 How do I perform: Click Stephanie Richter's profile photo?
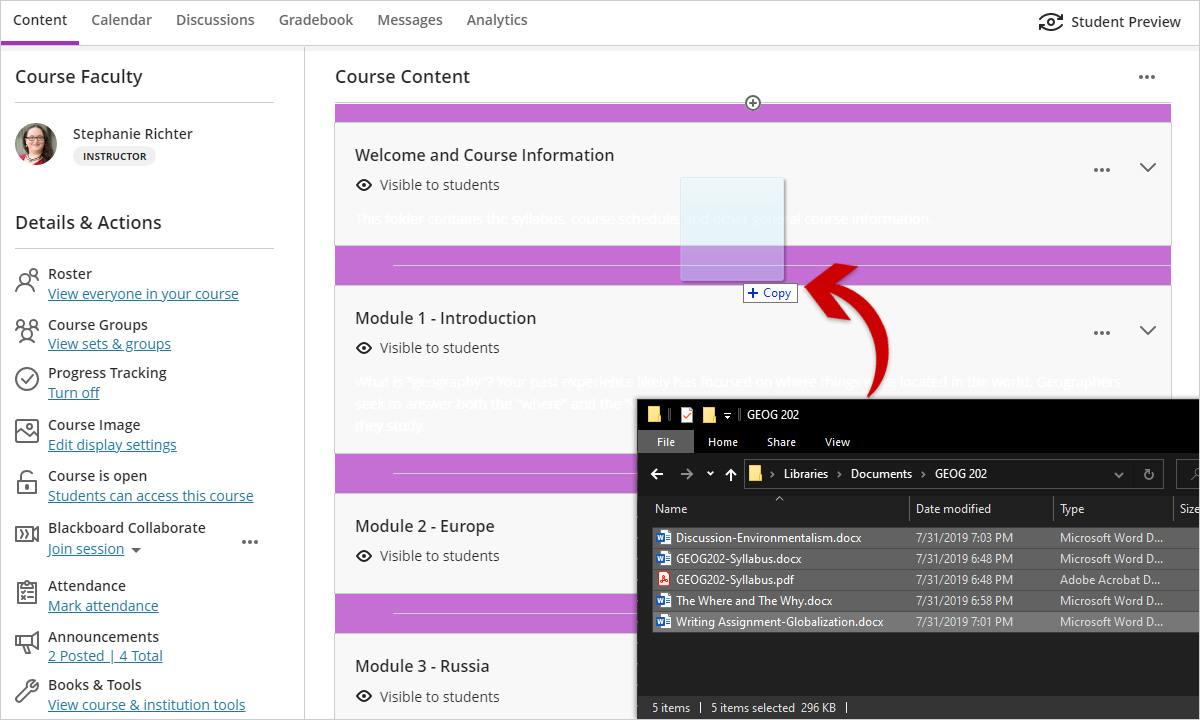point(36,144)
